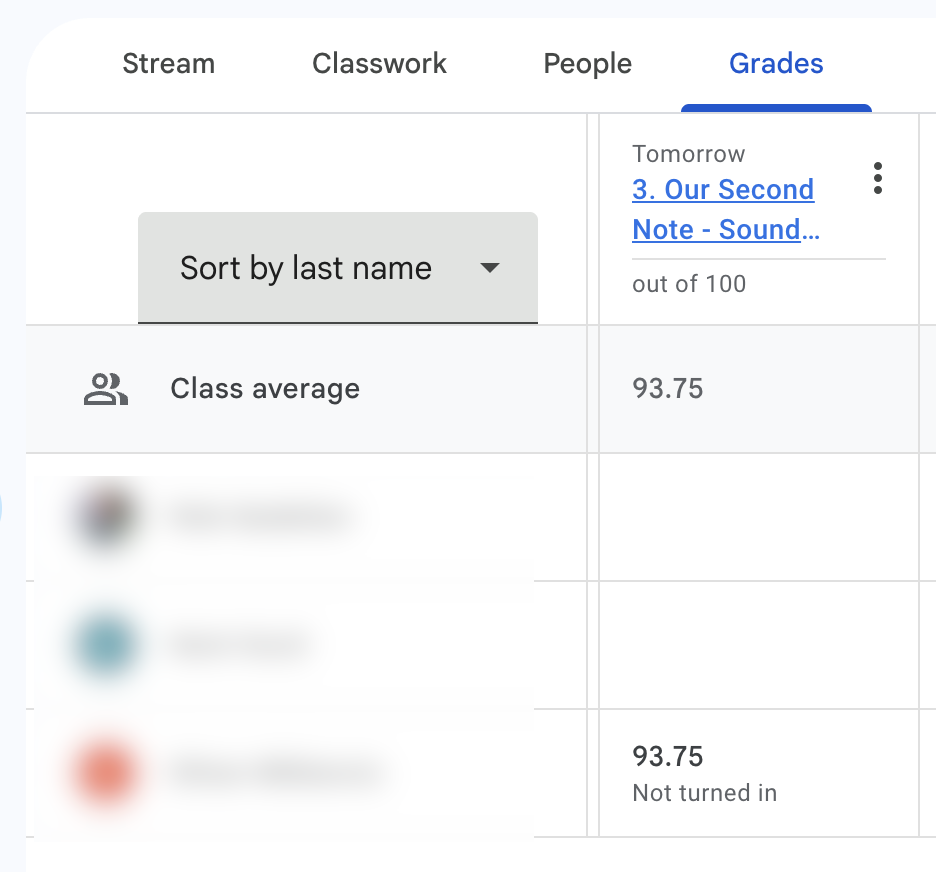The width and height of the screenshot is (936, 872).
Task: Open the Classwork tab
Action: click(379, 64)
